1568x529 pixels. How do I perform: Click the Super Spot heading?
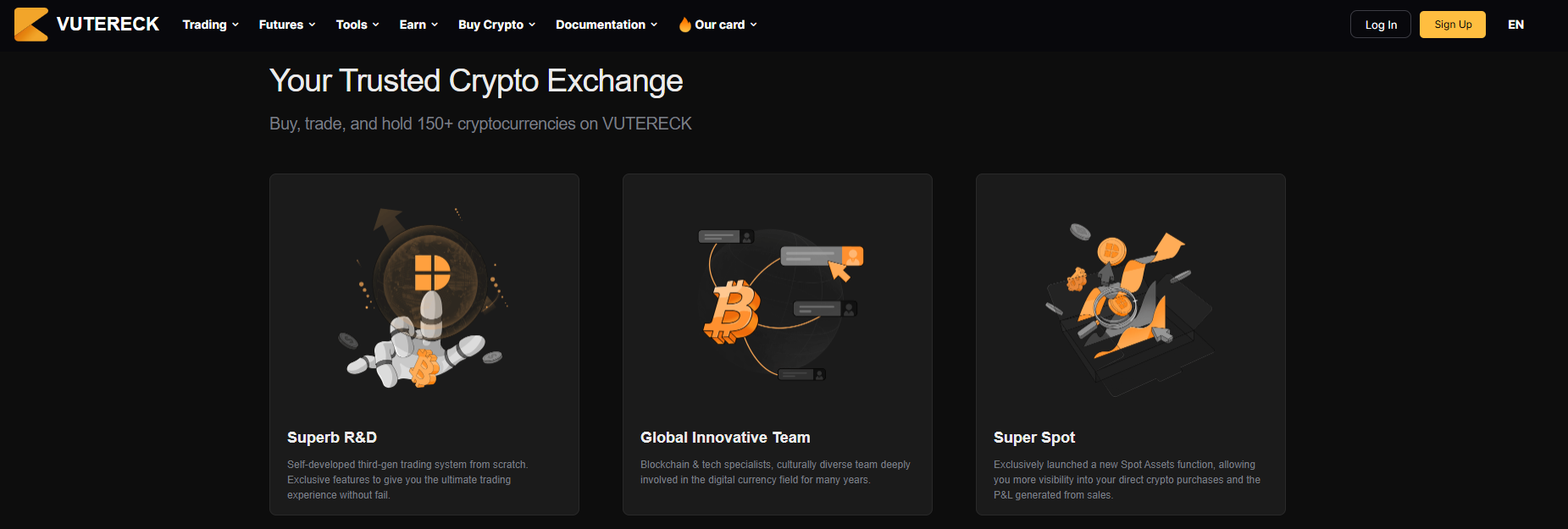click(x=1034, y=438)
